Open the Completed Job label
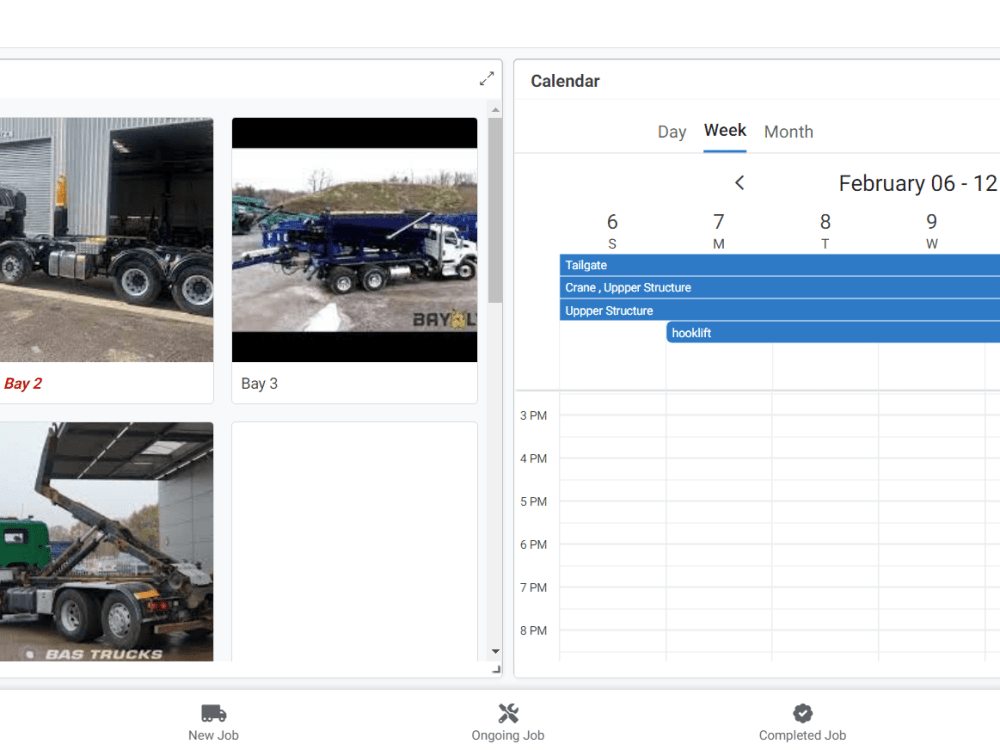Image resolution: width=1000 pixels, height=750 pixels. (802, 735)
